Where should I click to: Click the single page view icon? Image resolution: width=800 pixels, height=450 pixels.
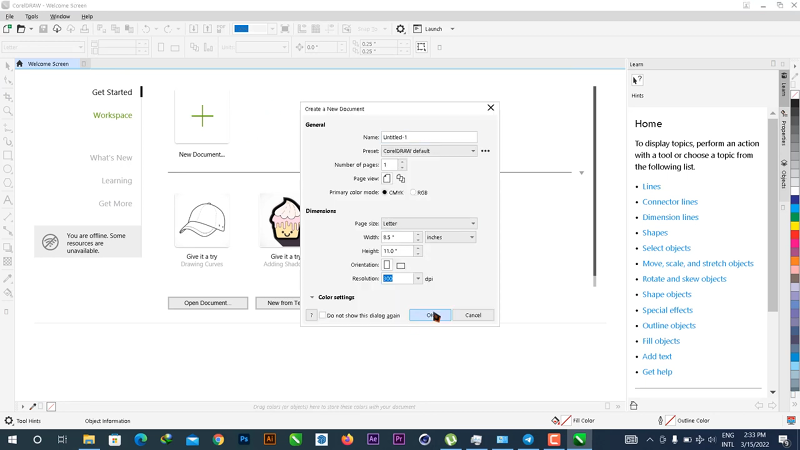(387, 179)
